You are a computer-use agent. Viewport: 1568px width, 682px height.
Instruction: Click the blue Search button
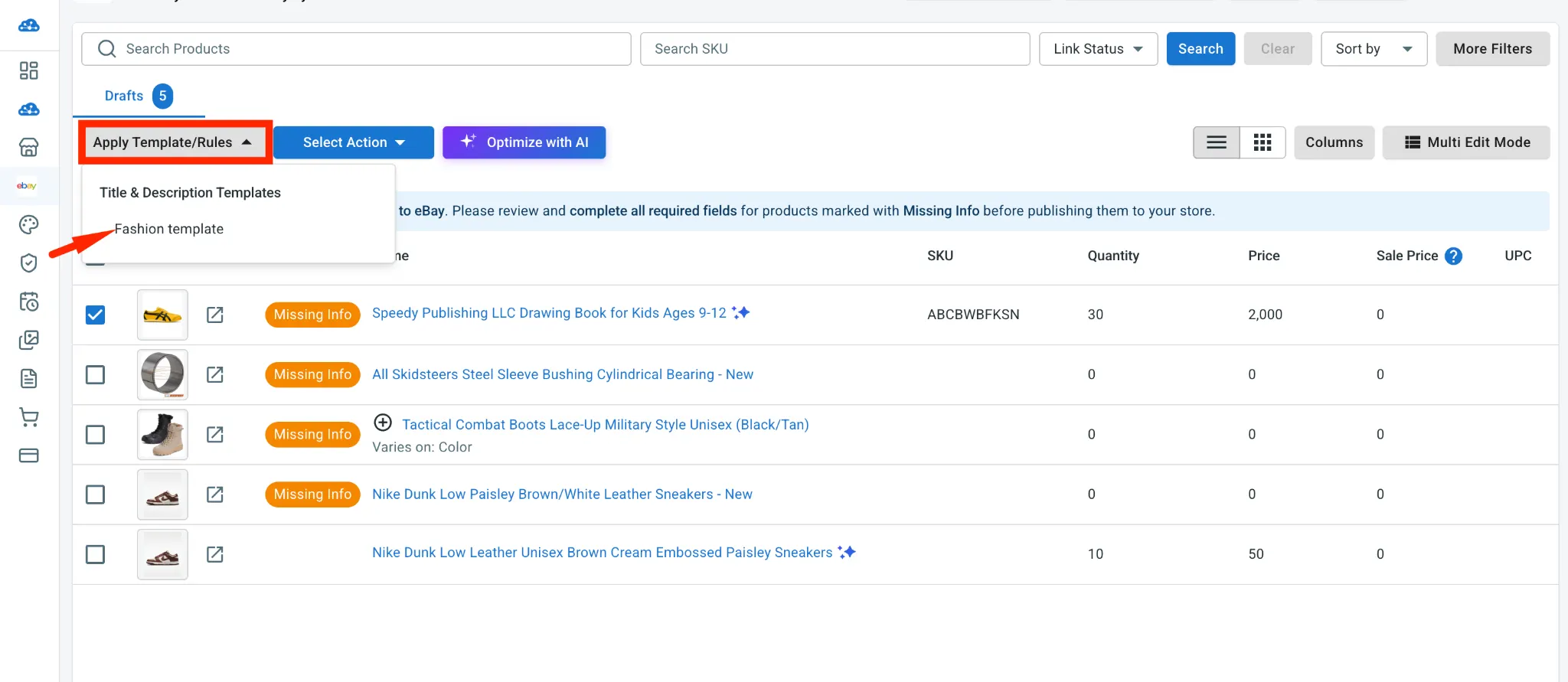click(1200, 49)
